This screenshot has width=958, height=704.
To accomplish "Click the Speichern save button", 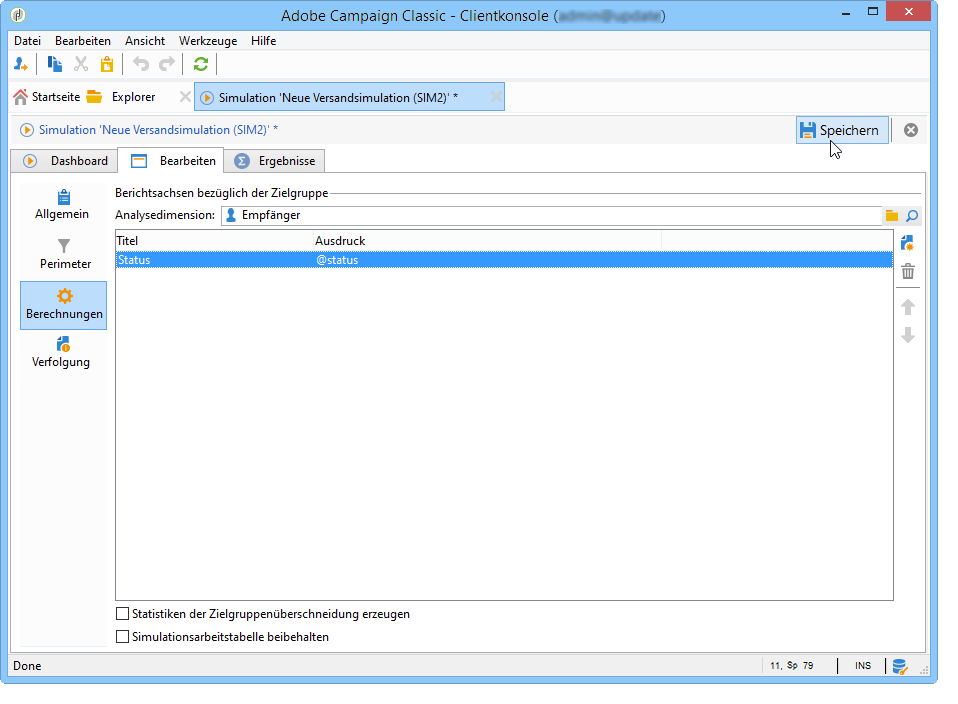I will point(842,130).
